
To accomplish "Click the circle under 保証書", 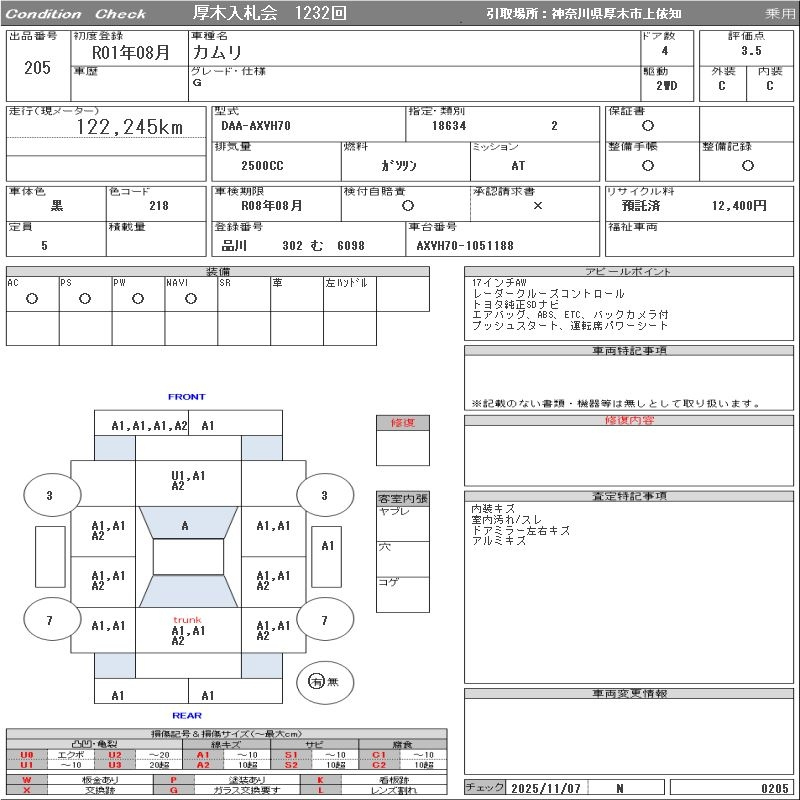I will pos(648,126).
